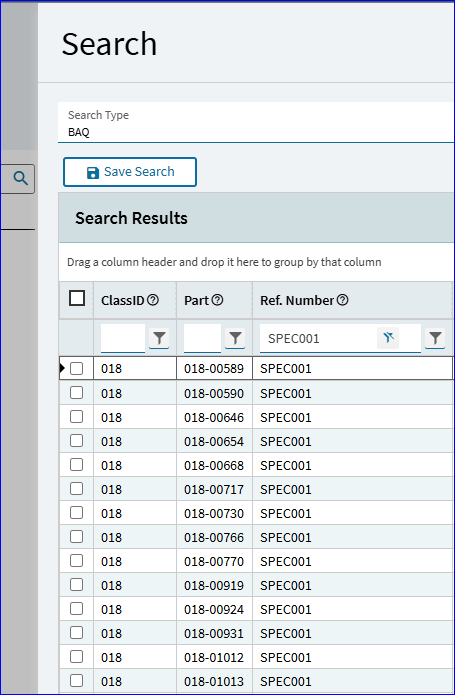Select the checkbox for part 018-01012
The height and width of the screenshot is (695, 455).
[77, 656]
